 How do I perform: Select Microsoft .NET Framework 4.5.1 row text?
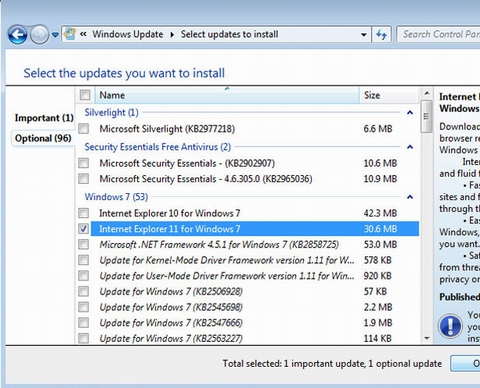(x=219, y=245)
